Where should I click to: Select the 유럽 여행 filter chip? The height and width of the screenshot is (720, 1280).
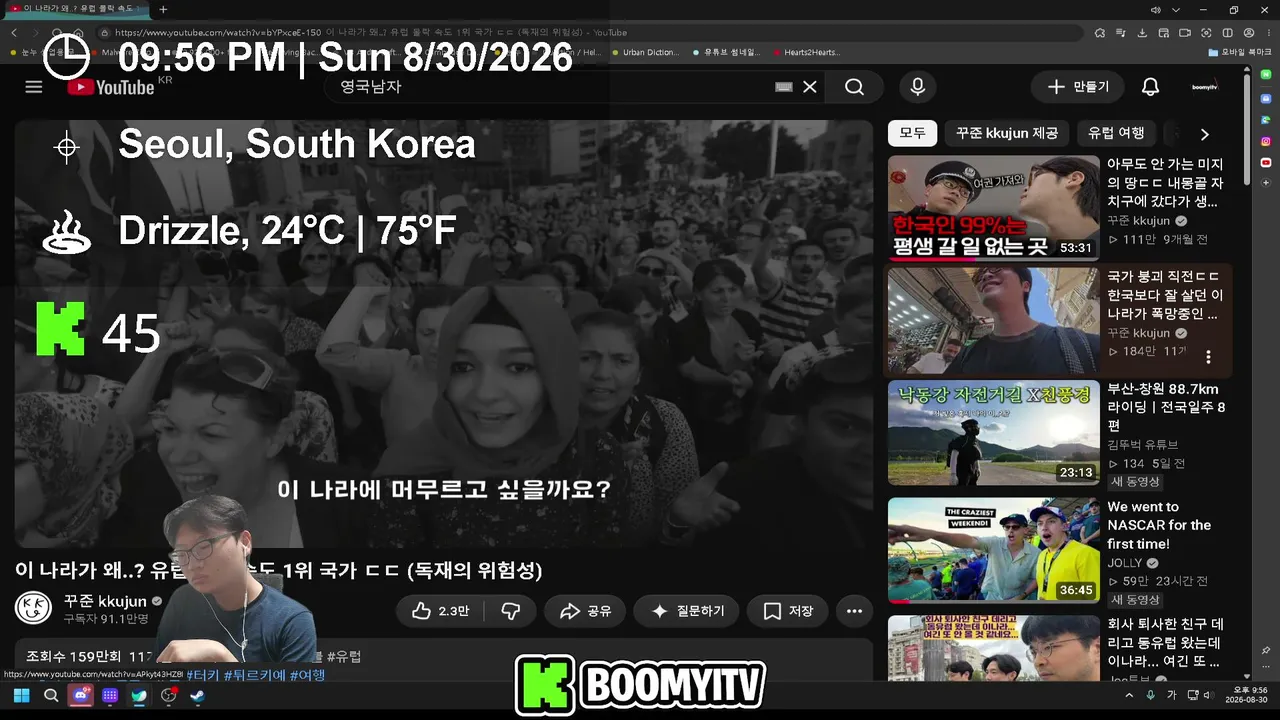(x=1116, y=133)
